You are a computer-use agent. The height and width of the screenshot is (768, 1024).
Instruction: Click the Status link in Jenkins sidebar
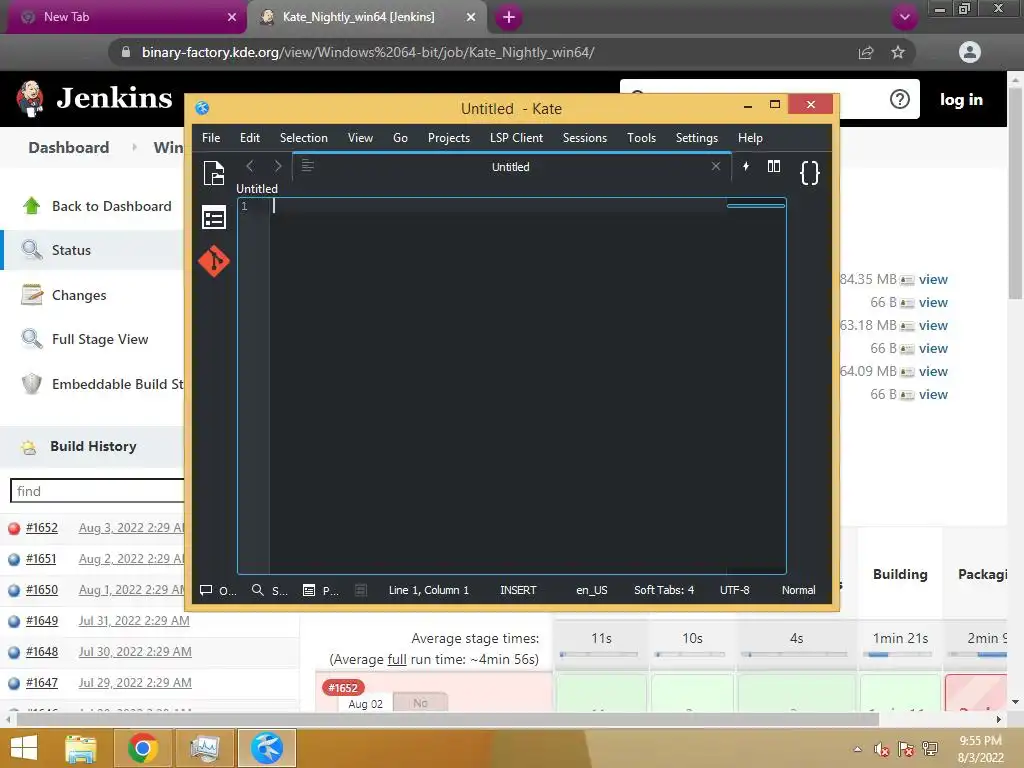click(71, 250)
